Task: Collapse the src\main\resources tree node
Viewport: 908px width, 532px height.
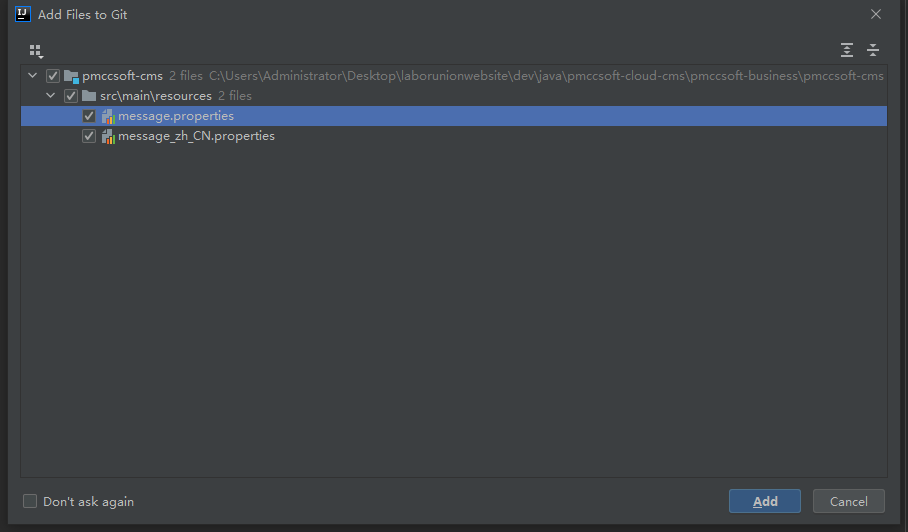Action: pos(52,96)
